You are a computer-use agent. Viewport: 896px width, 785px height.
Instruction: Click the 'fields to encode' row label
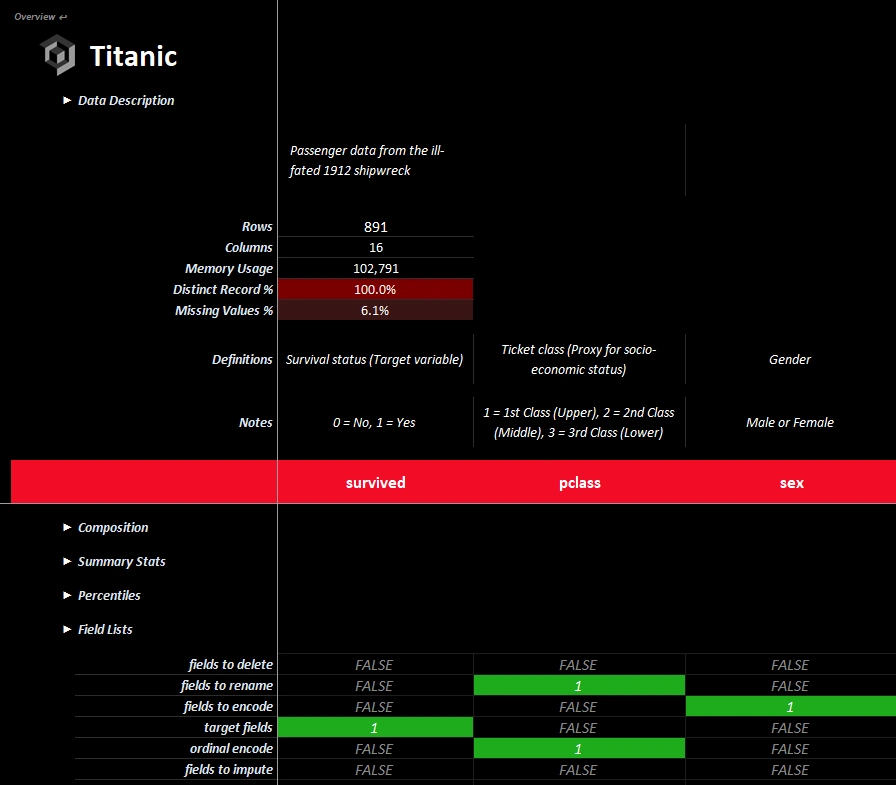[x=229, y=707]
